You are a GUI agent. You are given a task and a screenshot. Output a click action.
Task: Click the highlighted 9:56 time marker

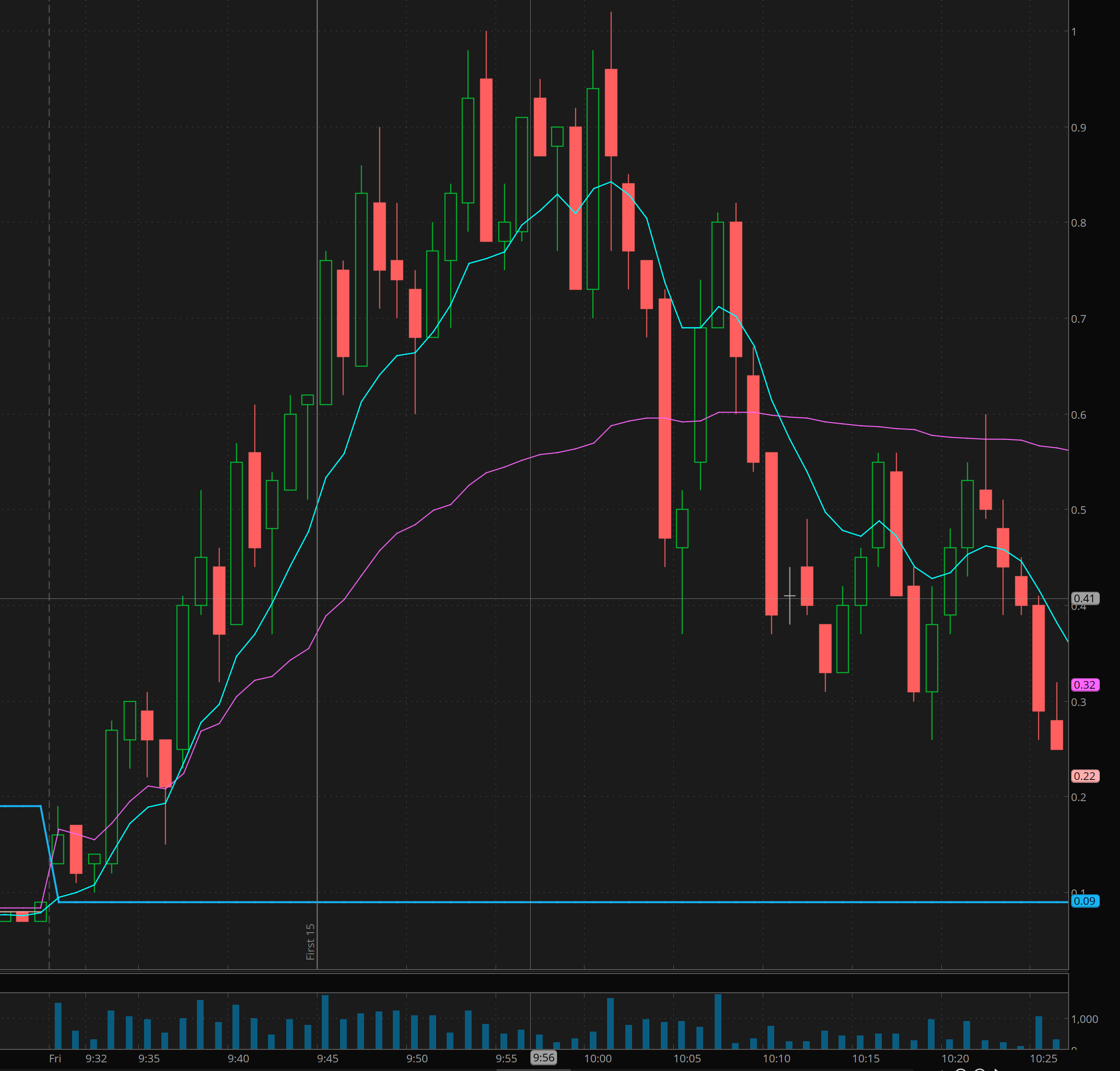[544, 1058]
